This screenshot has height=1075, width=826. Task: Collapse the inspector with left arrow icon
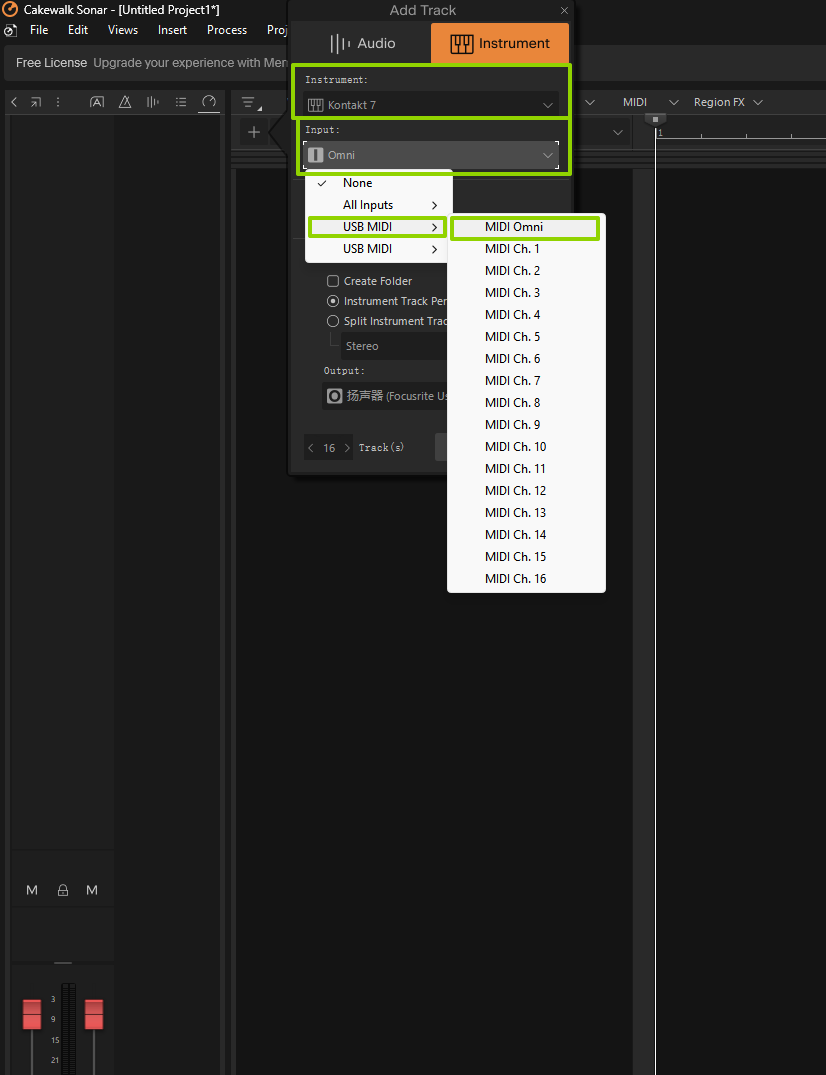[x=14, y=102]
